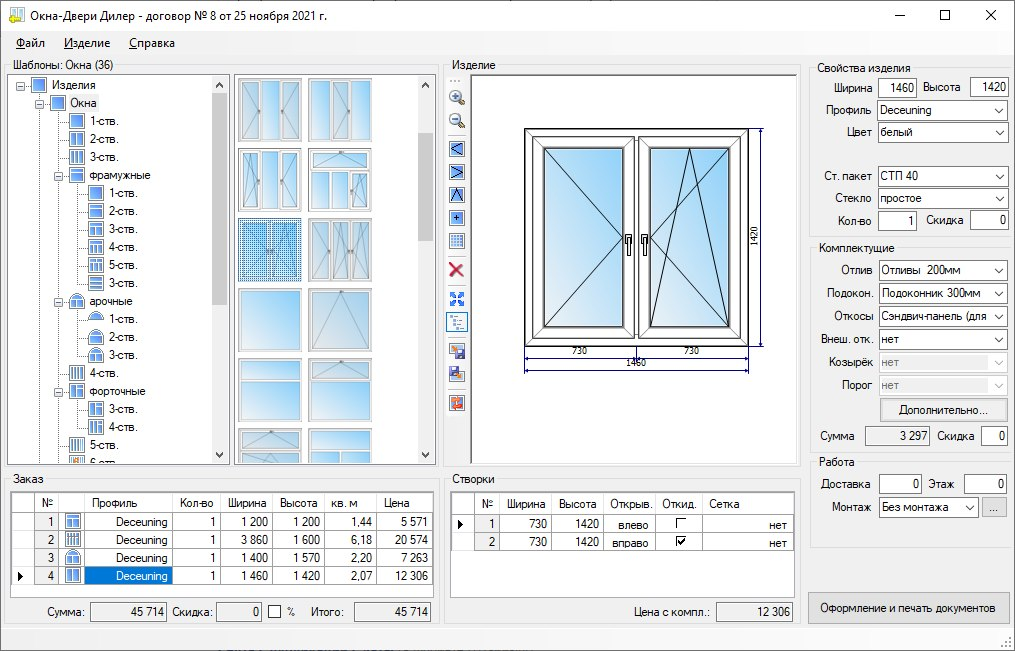Toggle the percent discount checkbox
Screen dimensions: 1015x651
click(274, 612)
